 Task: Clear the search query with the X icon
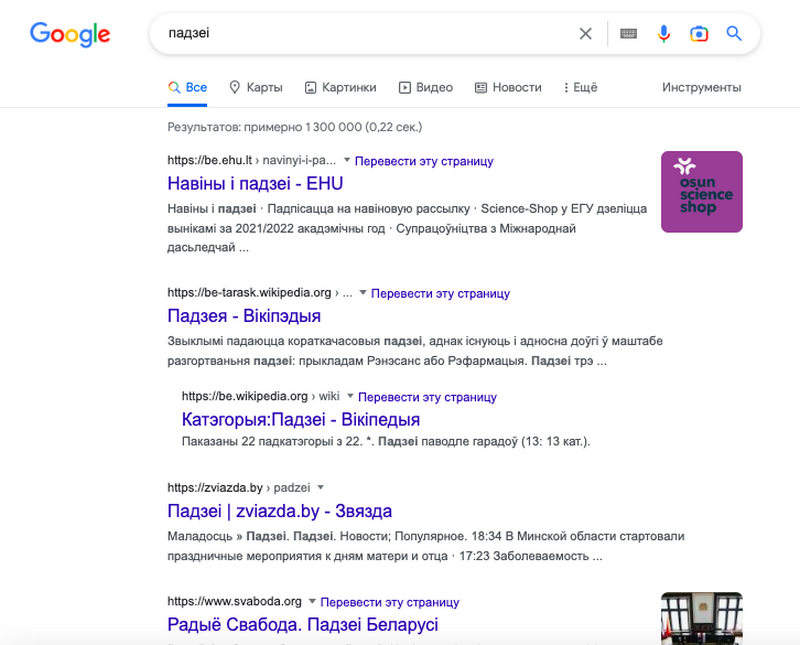click(586, 34)
